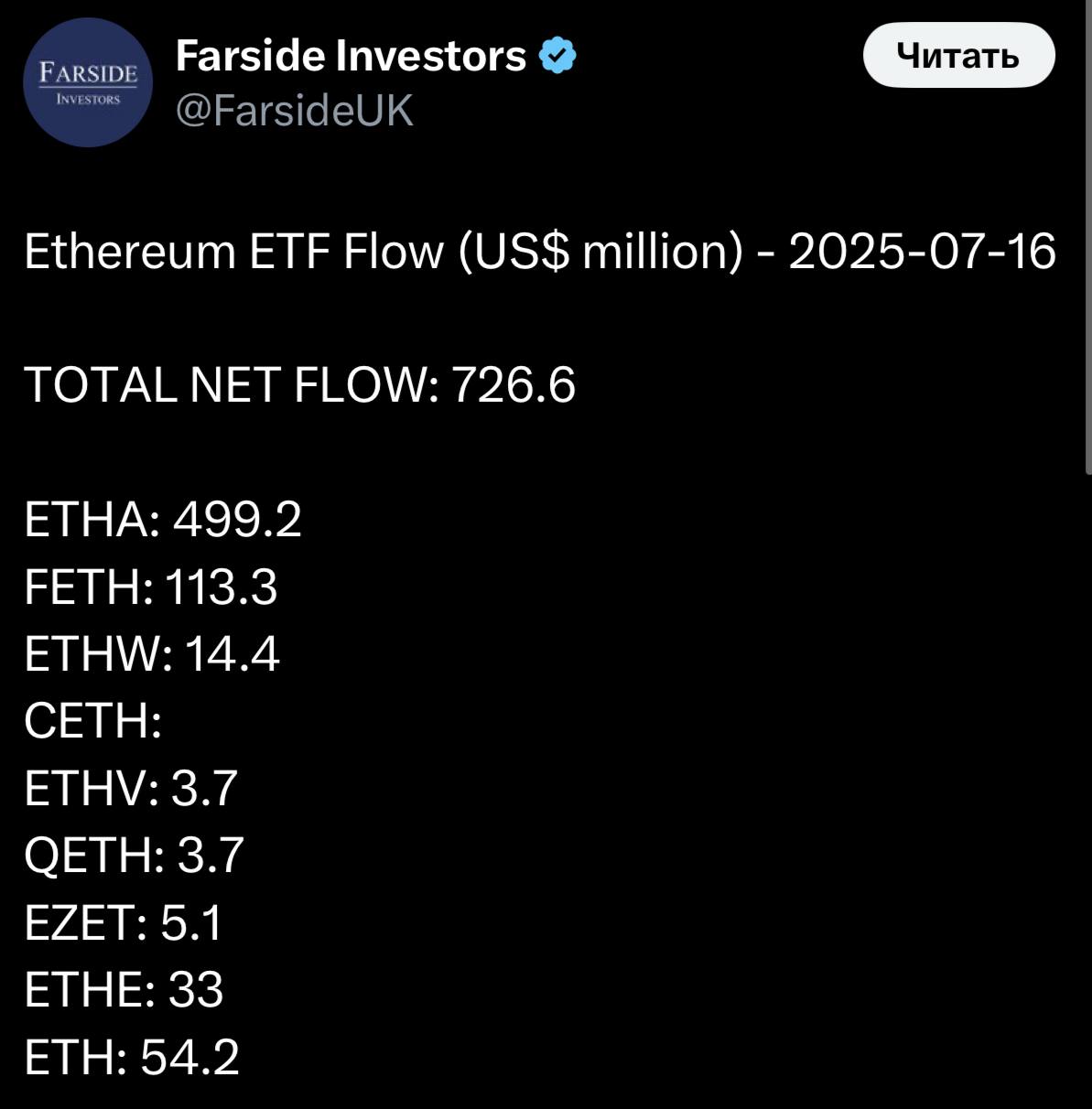Click the QETH: 3.7 line
Screen dimensions: 1092x1109
pos(134,855)
